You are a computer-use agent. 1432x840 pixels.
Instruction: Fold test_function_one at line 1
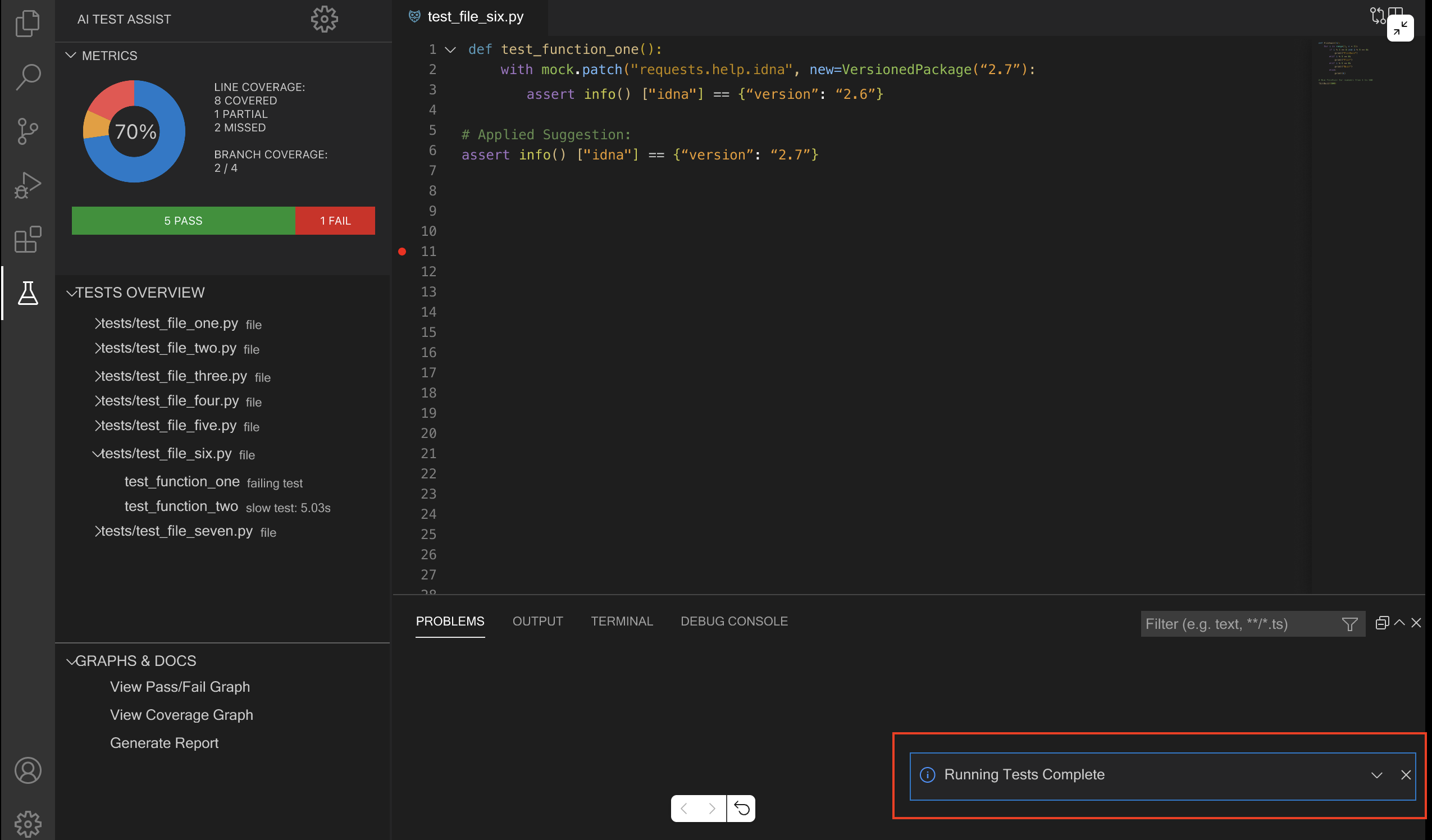(450, 49)
